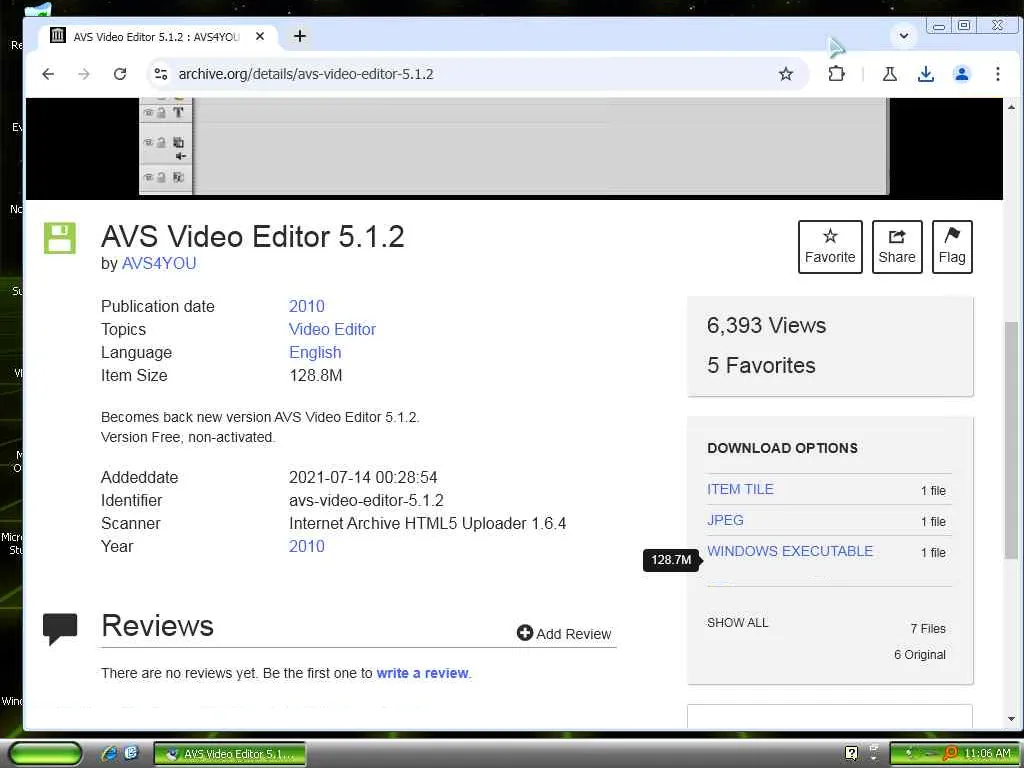Open the Chrome three-dot menu
The image size is (1024, 768).
pyautogui.click(x=997, y=74)
